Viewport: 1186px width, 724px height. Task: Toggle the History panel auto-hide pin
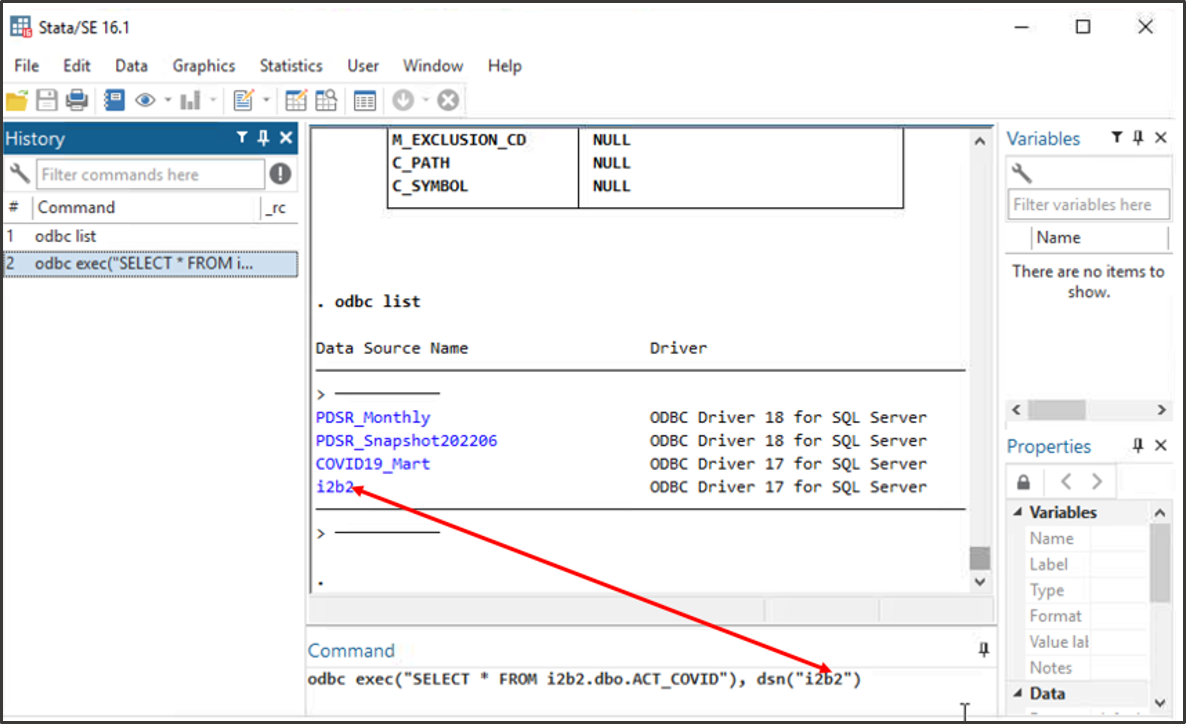click(x=263, y=138)
